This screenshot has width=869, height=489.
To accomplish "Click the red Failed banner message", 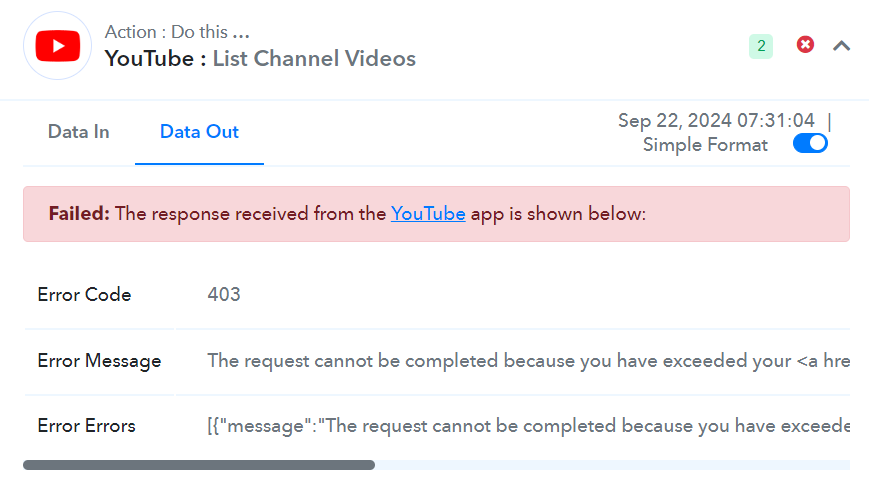I will (436, 214).
